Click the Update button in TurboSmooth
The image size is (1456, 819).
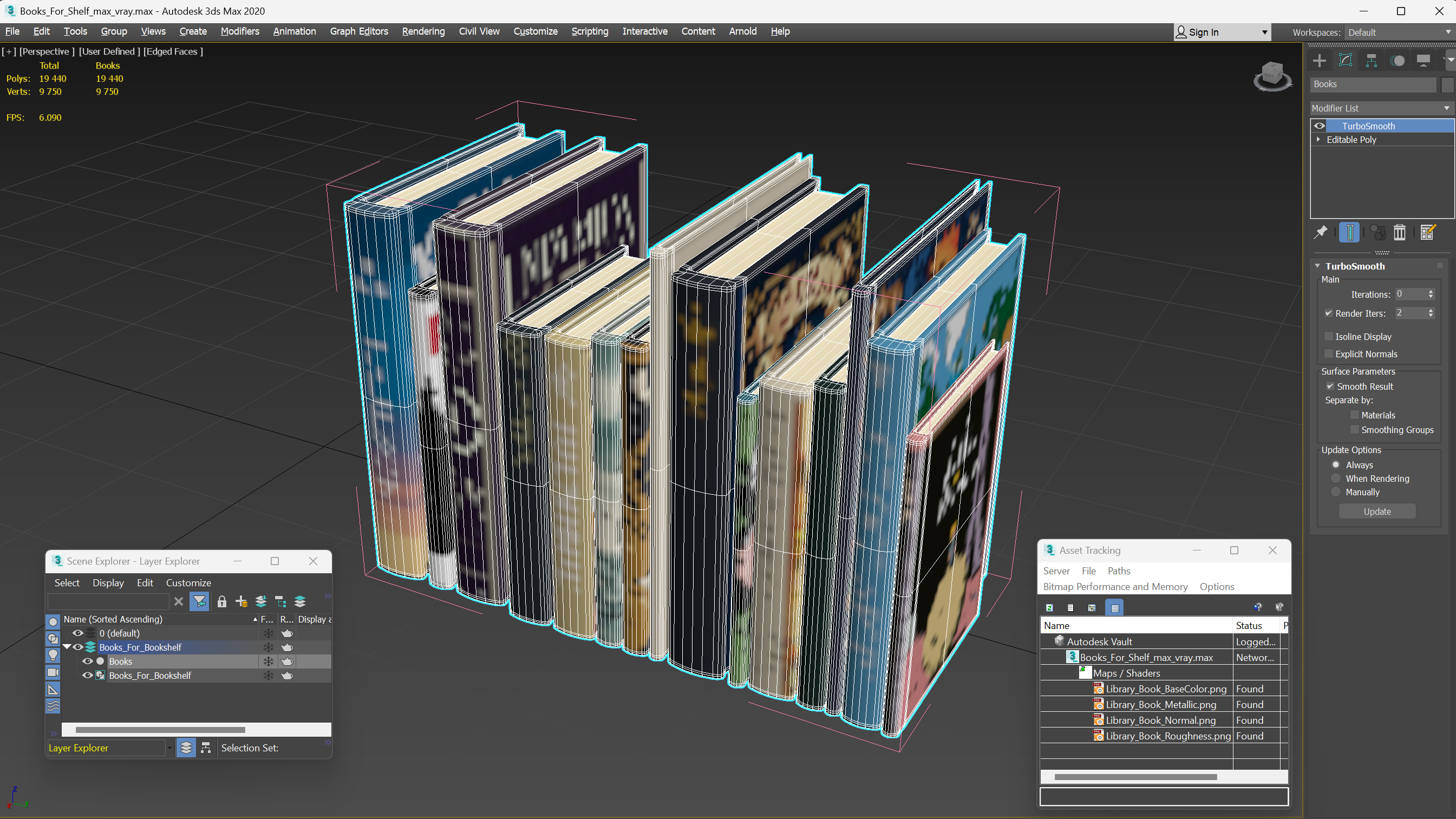tap(1377, 512)
